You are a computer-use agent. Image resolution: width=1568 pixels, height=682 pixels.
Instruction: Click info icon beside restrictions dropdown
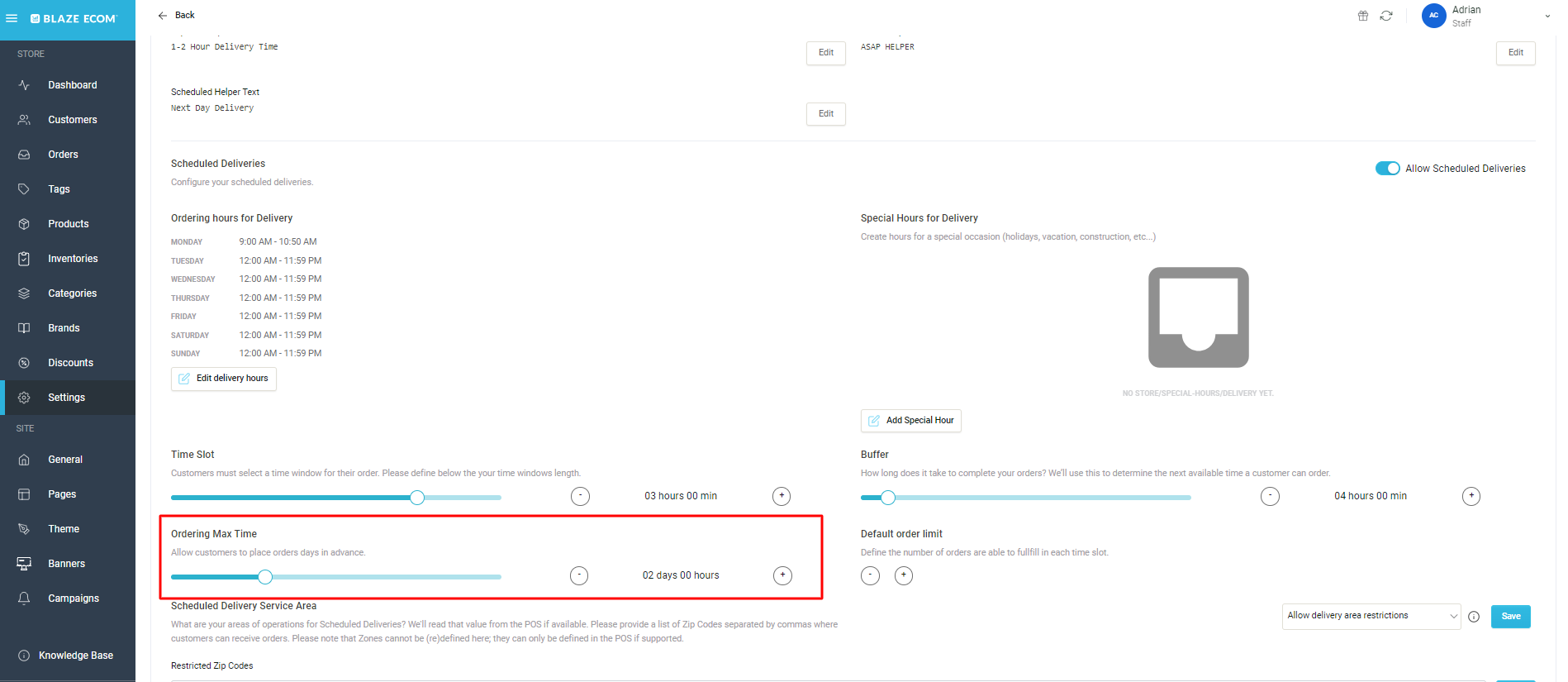tap(1474, 617)
